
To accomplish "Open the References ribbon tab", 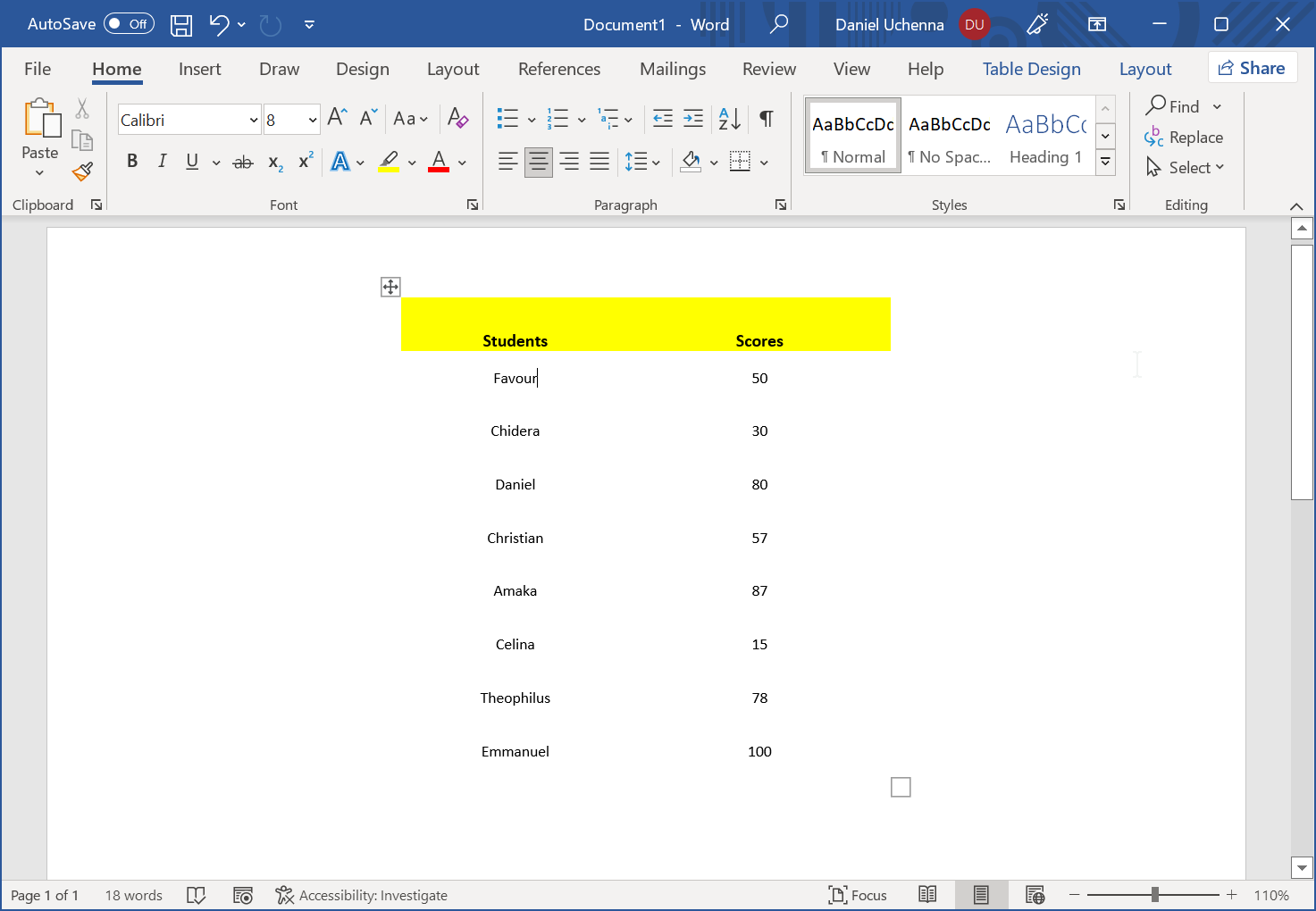I will tap(559, 69).
